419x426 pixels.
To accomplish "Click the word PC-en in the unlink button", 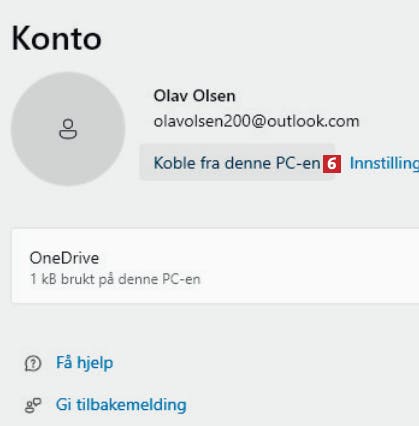I will (x=298, y=163).
